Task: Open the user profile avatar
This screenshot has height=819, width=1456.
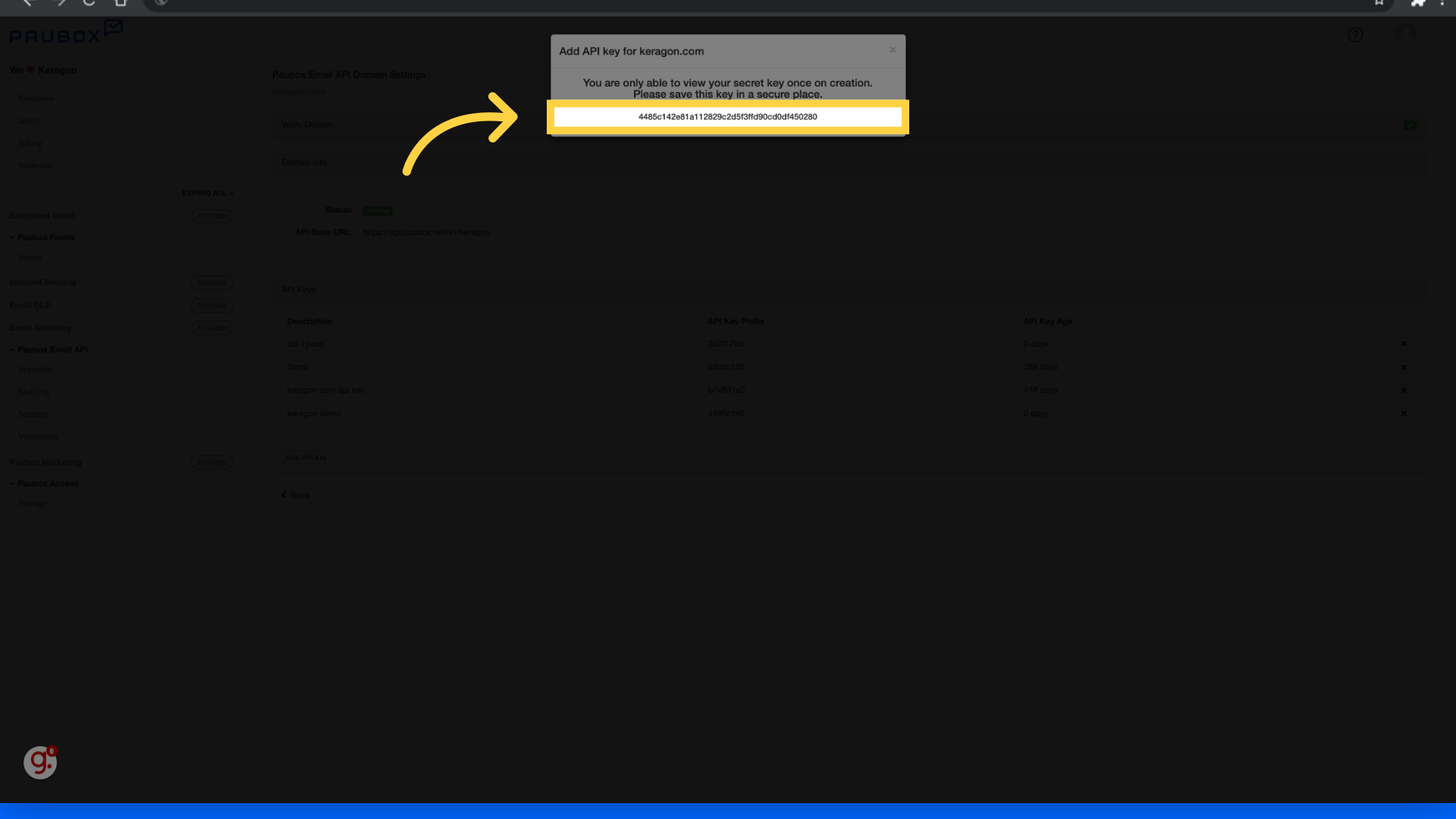Action: 1405,34
